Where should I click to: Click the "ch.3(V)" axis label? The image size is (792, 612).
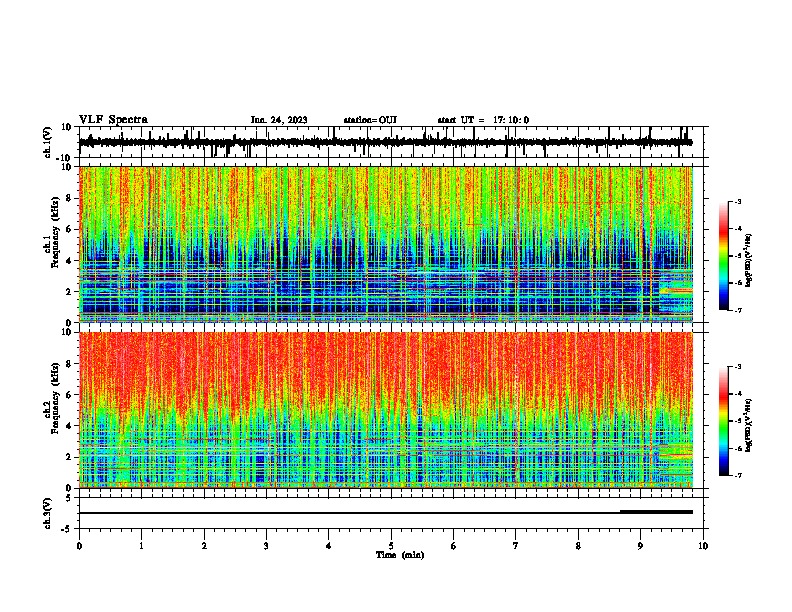coord(48,513)
